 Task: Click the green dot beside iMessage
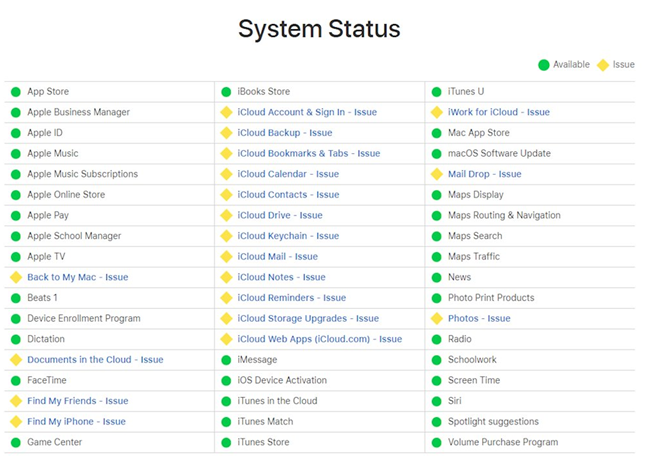pyautogui.click(x=226, y=360)
